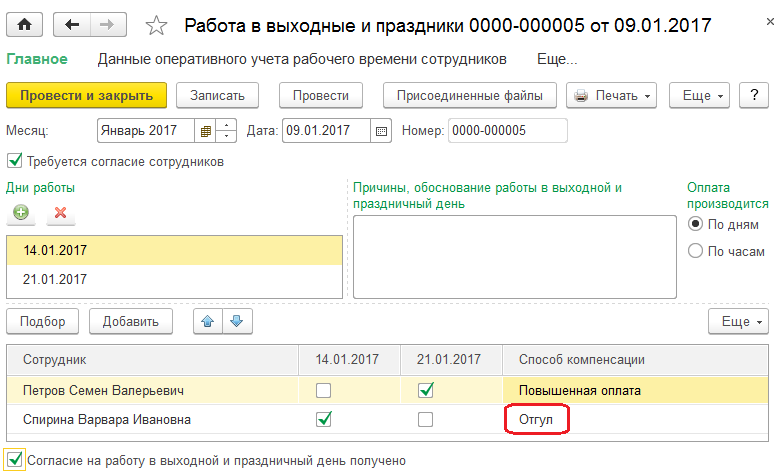Click the Номер field 0000-000005
The width and height of the screenshot is (780, 472).
pos(507,131)
